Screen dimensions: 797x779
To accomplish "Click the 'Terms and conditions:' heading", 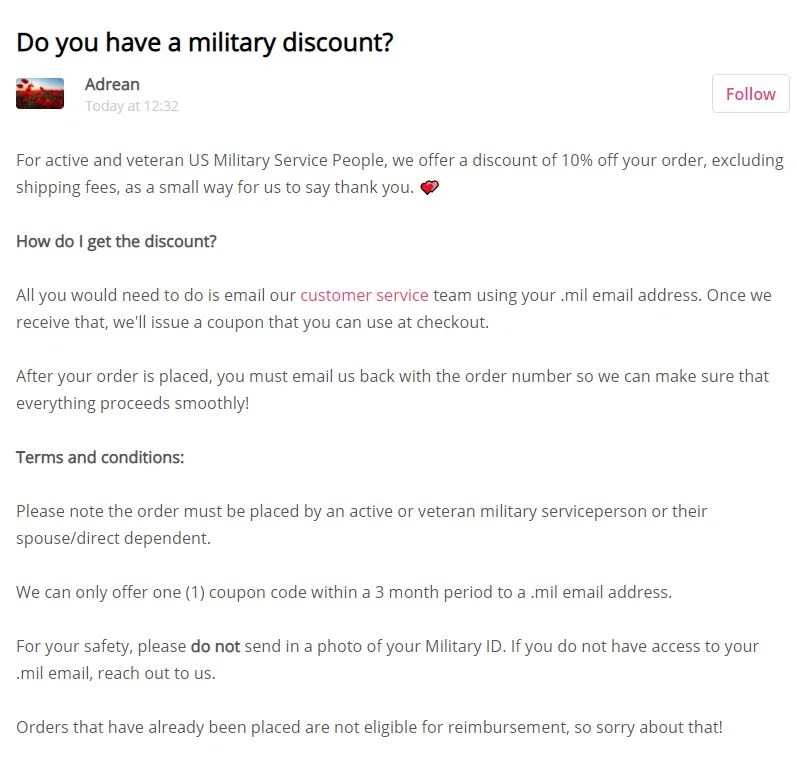I will tap(100, 457).
